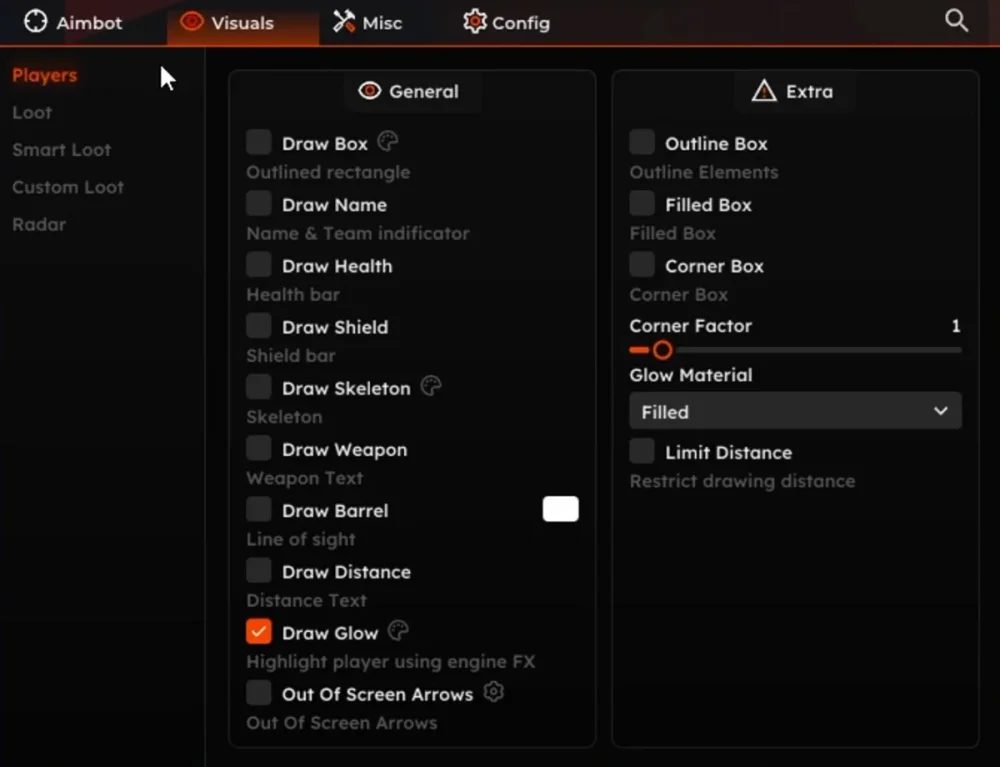Viewport: 1000px width, 767px height.
Task: Open the Draw Glow palette icon
Action: pyautogui.click(x=398, y=631)
